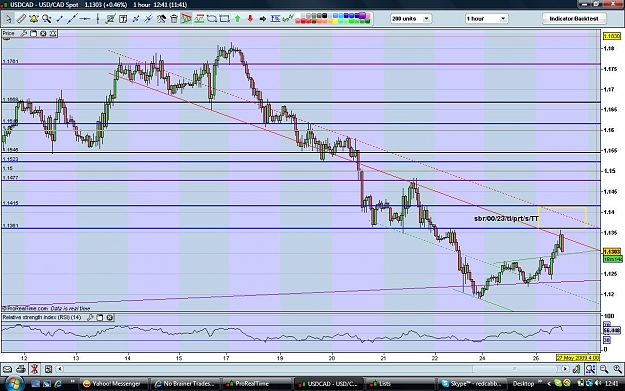The width and height of the screenshot is (625, 391).
Task: Select the extended trend line tool
Action: 72,19
